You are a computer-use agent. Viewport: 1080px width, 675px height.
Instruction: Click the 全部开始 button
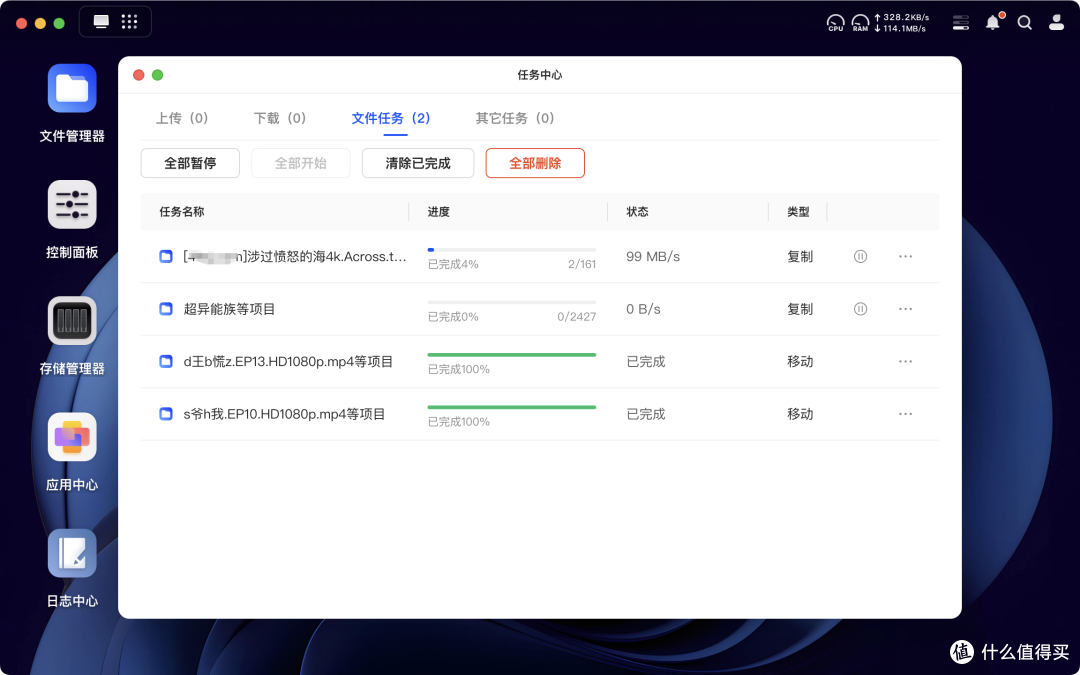pos(301,163)
